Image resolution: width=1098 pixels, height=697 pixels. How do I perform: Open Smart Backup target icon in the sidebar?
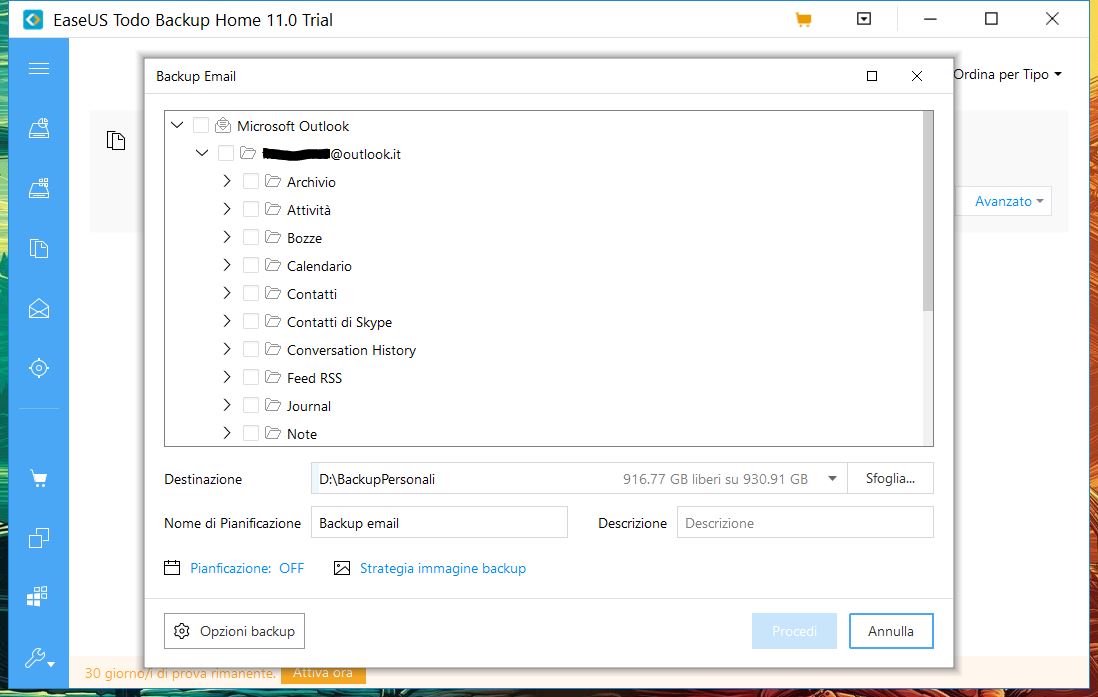coord(39,368)
